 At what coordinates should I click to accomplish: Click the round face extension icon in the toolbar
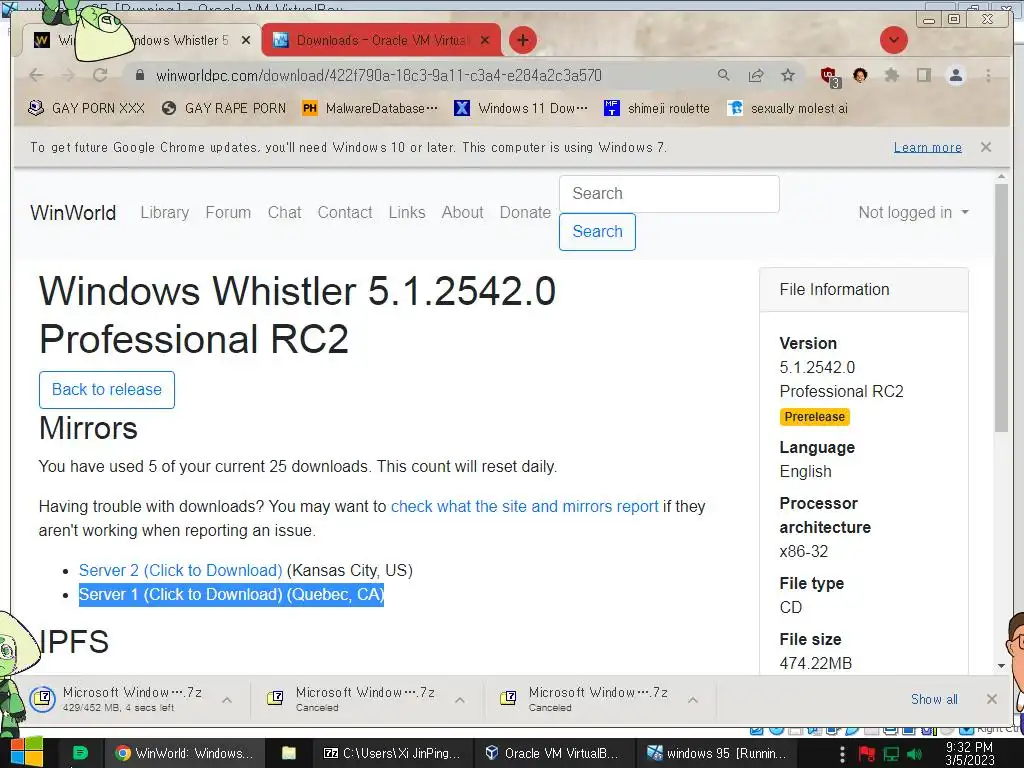pos(860,75)
